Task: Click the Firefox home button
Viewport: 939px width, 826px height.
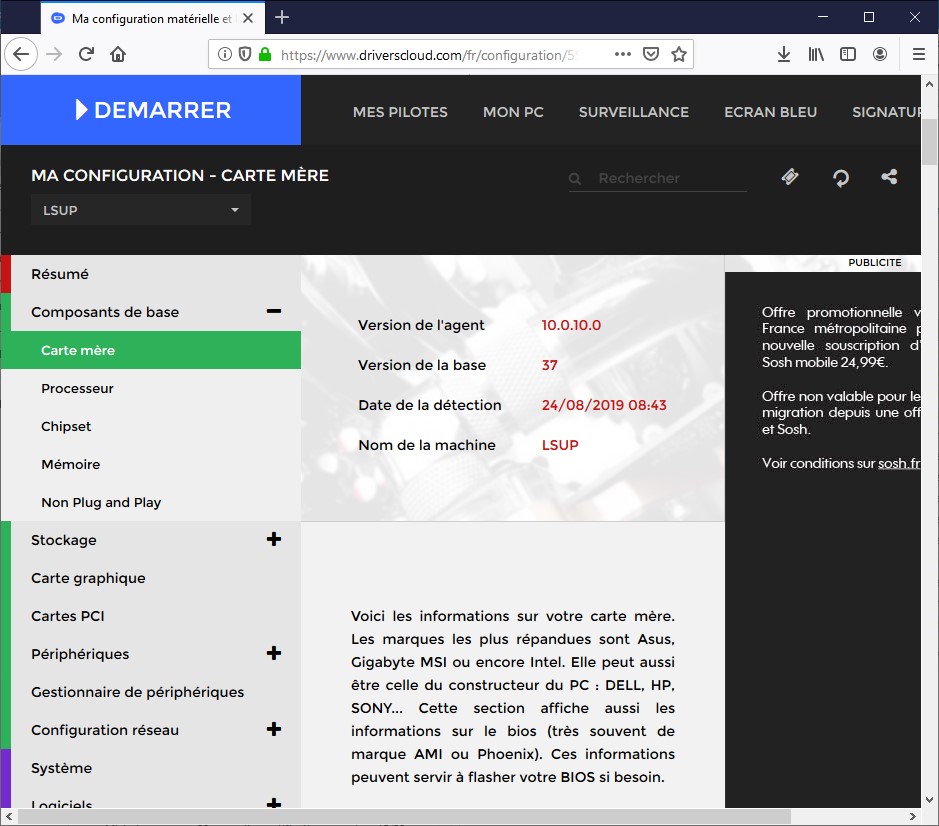Action: point(118,54)
